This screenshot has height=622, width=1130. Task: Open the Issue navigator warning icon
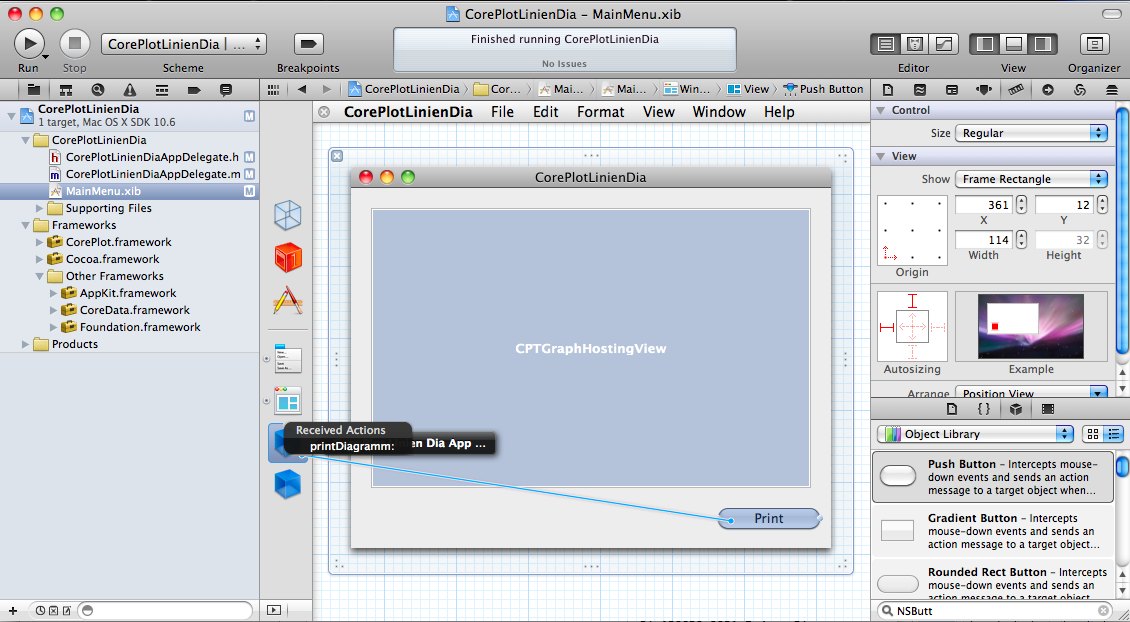click(x=129, y=89)
